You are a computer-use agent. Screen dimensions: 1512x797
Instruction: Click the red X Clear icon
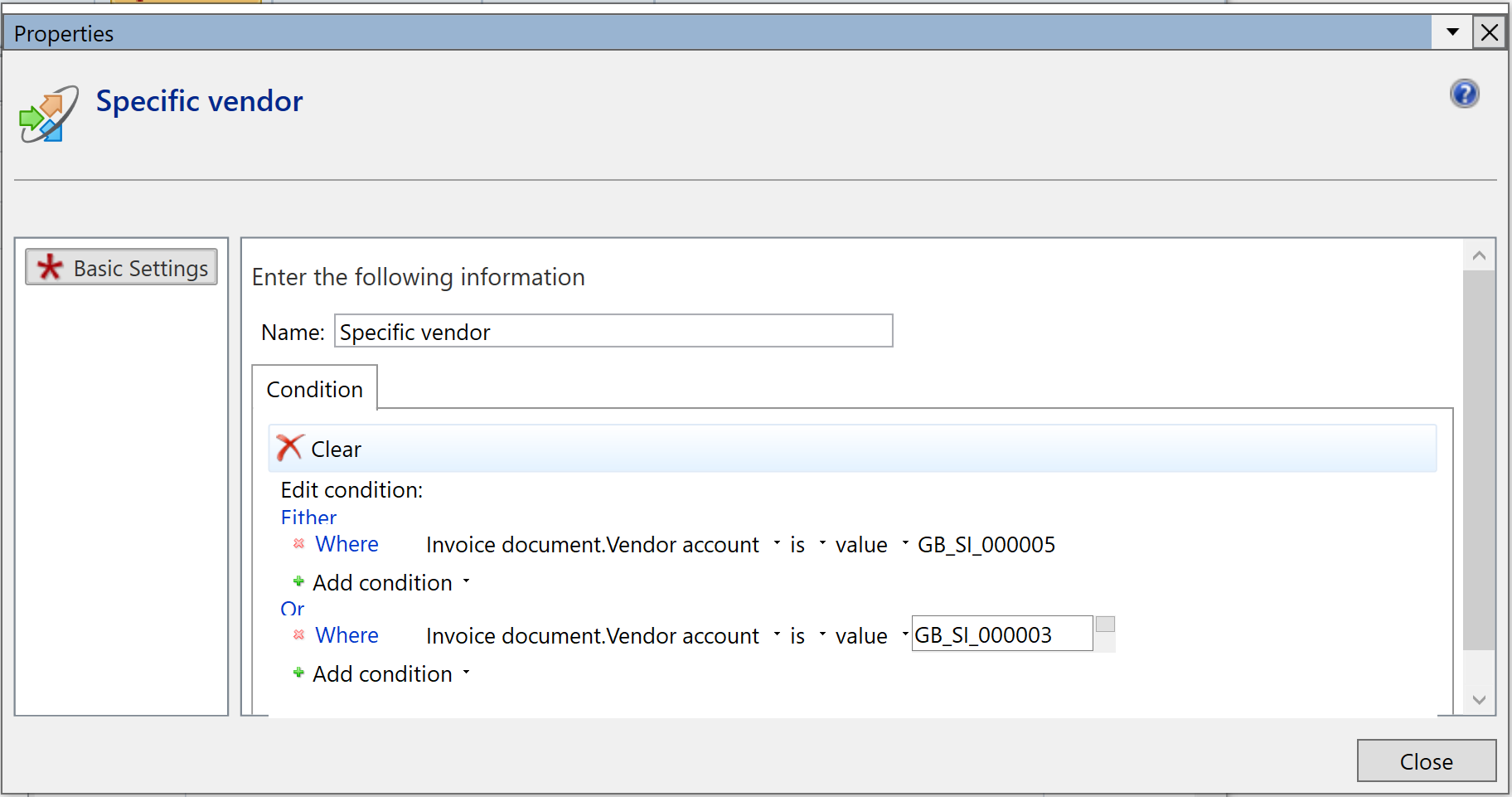[289, 448]
